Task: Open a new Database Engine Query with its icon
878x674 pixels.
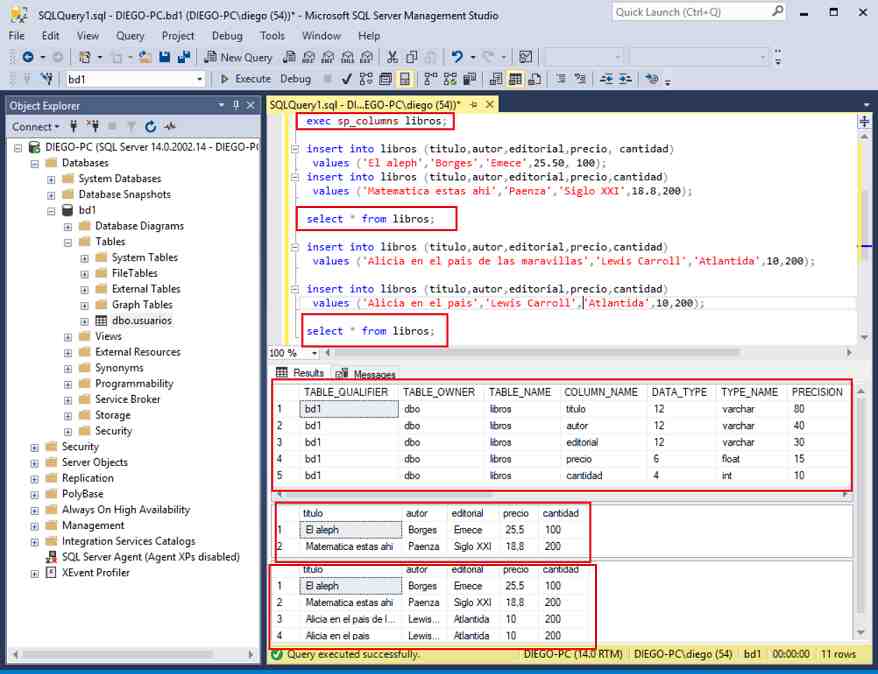Action: tap(288, 57)
